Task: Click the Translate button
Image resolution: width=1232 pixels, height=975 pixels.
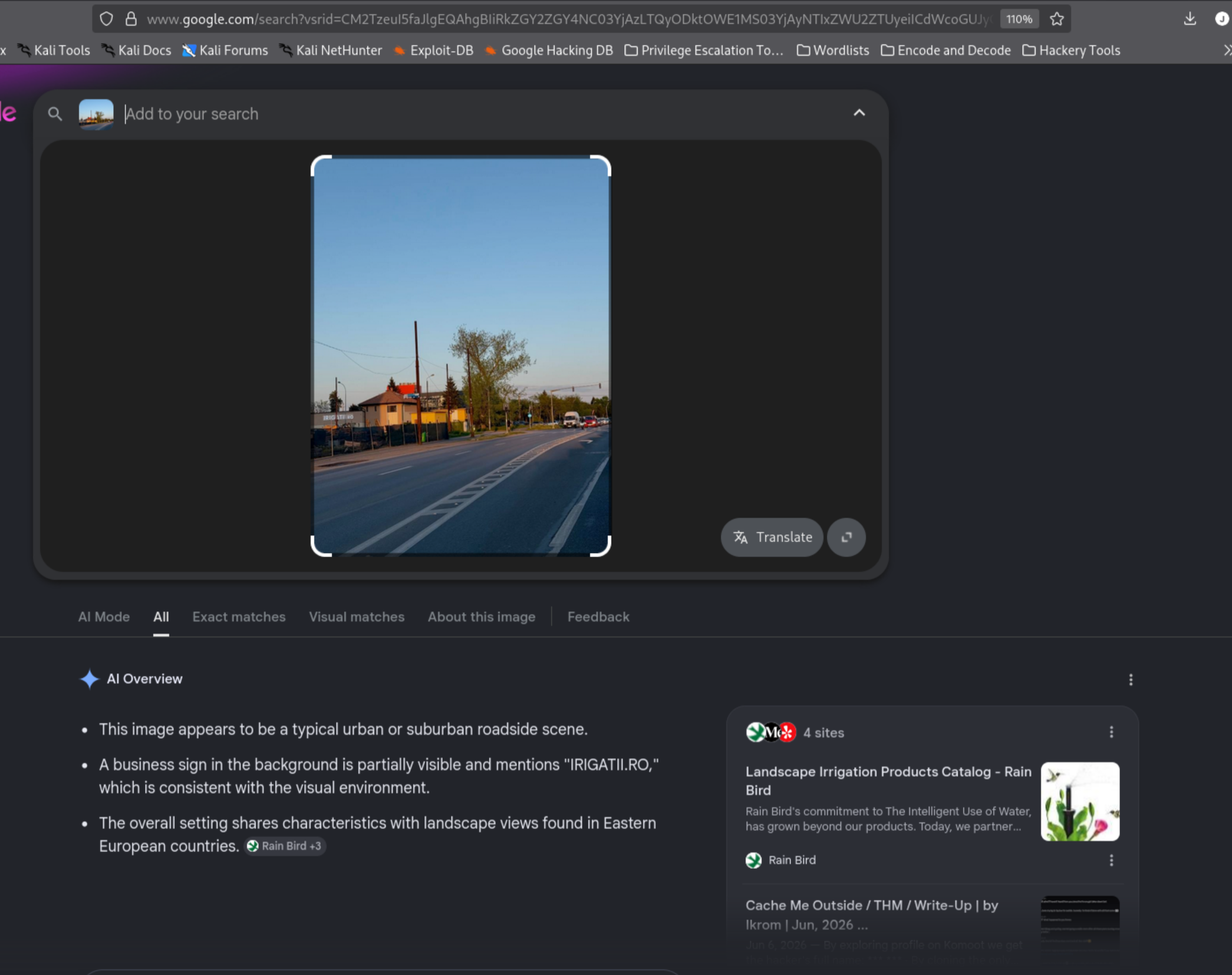Action: (772, 537)
